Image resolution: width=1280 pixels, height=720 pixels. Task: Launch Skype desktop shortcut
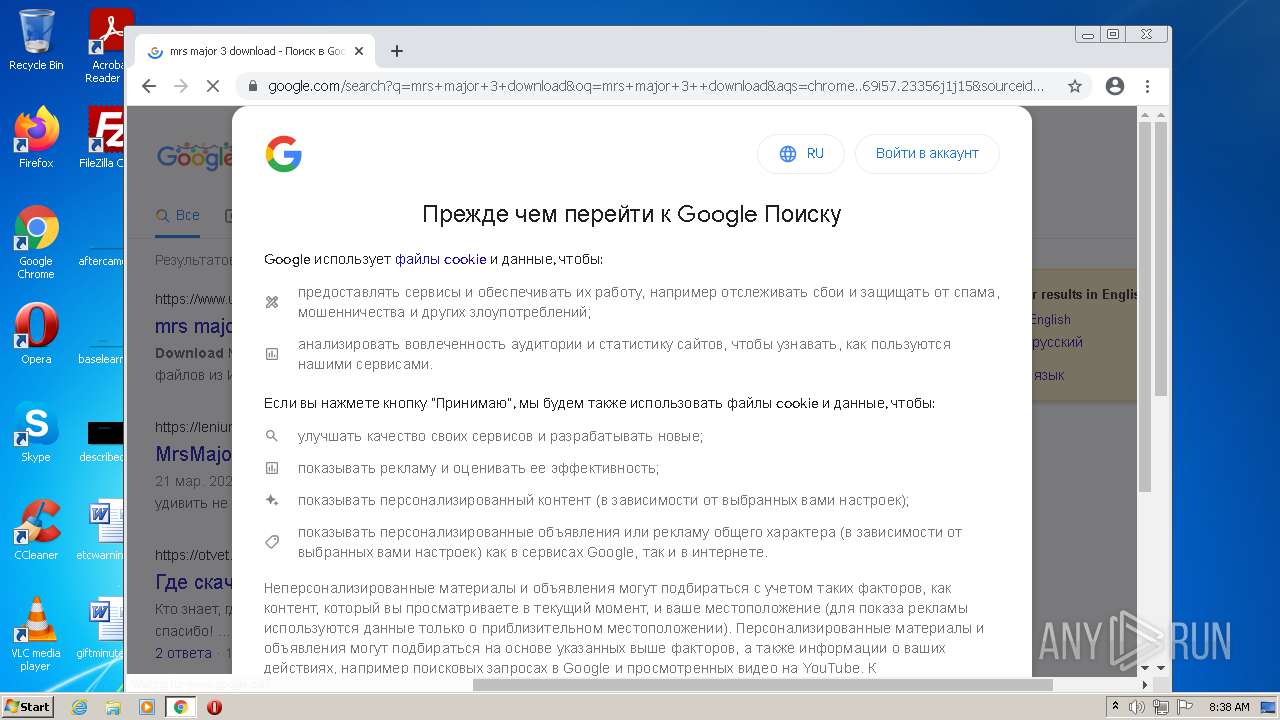pos(36,432)
